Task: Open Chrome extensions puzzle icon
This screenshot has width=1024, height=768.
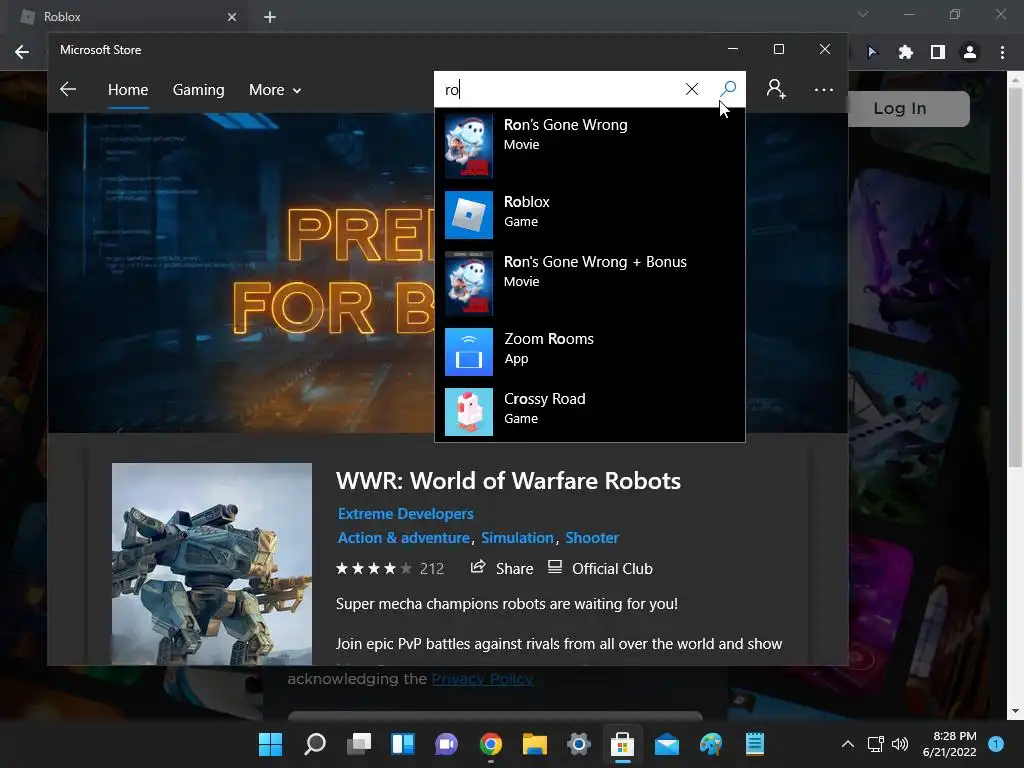Action: [x=905, y=52]
